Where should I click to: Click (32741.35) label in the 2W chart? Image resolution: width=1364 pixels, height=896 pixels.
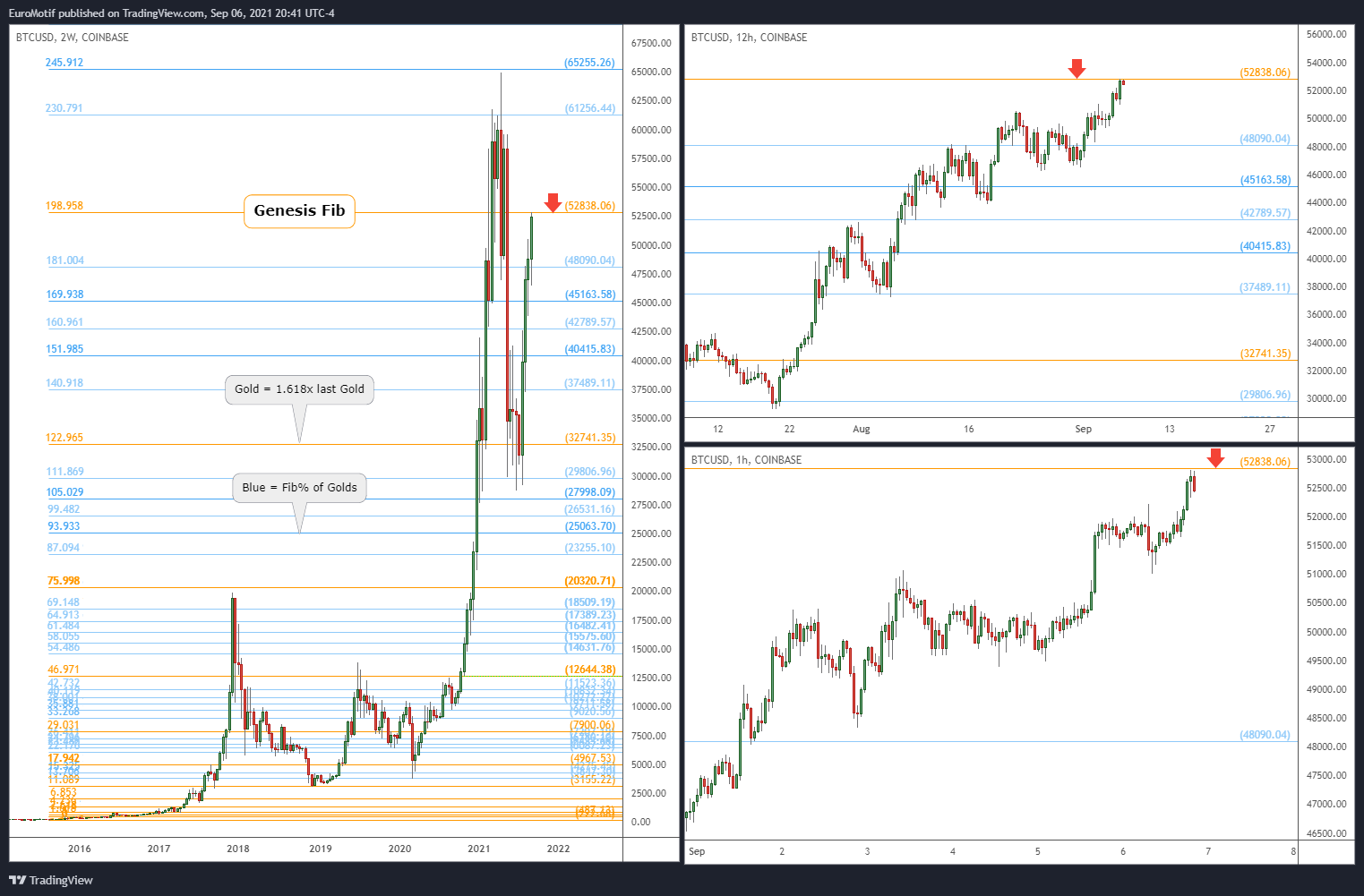[x=590, y=438]
